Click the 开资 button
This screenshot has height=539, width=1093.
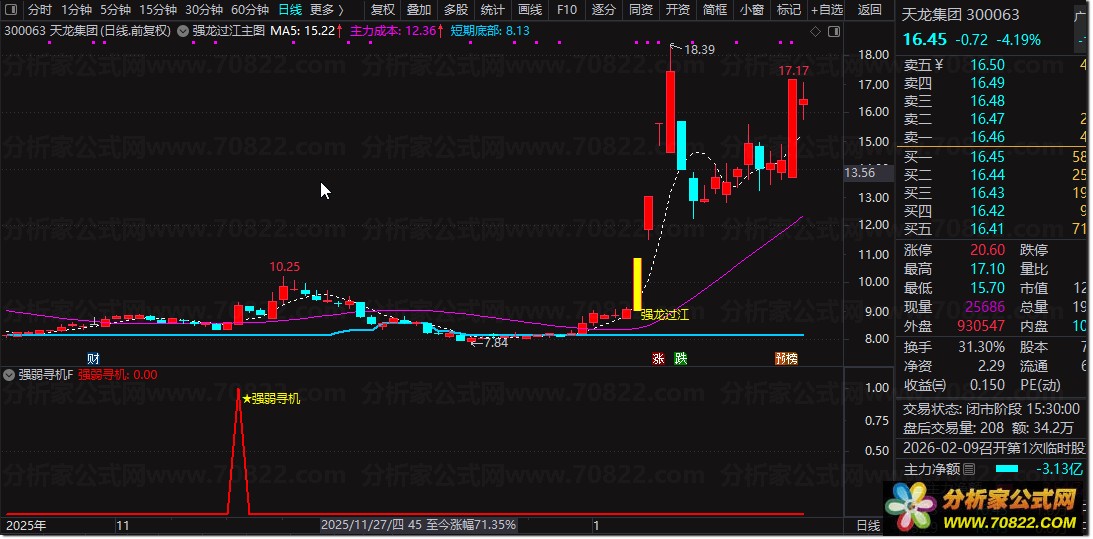(x=678, y=10)
